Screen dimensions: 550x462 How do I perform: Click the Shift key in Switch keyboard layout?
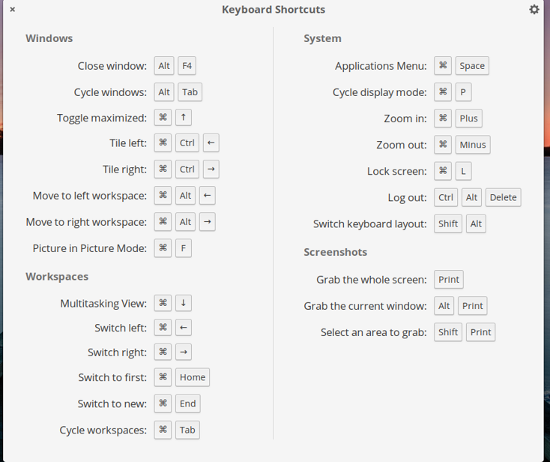point(448,223)
